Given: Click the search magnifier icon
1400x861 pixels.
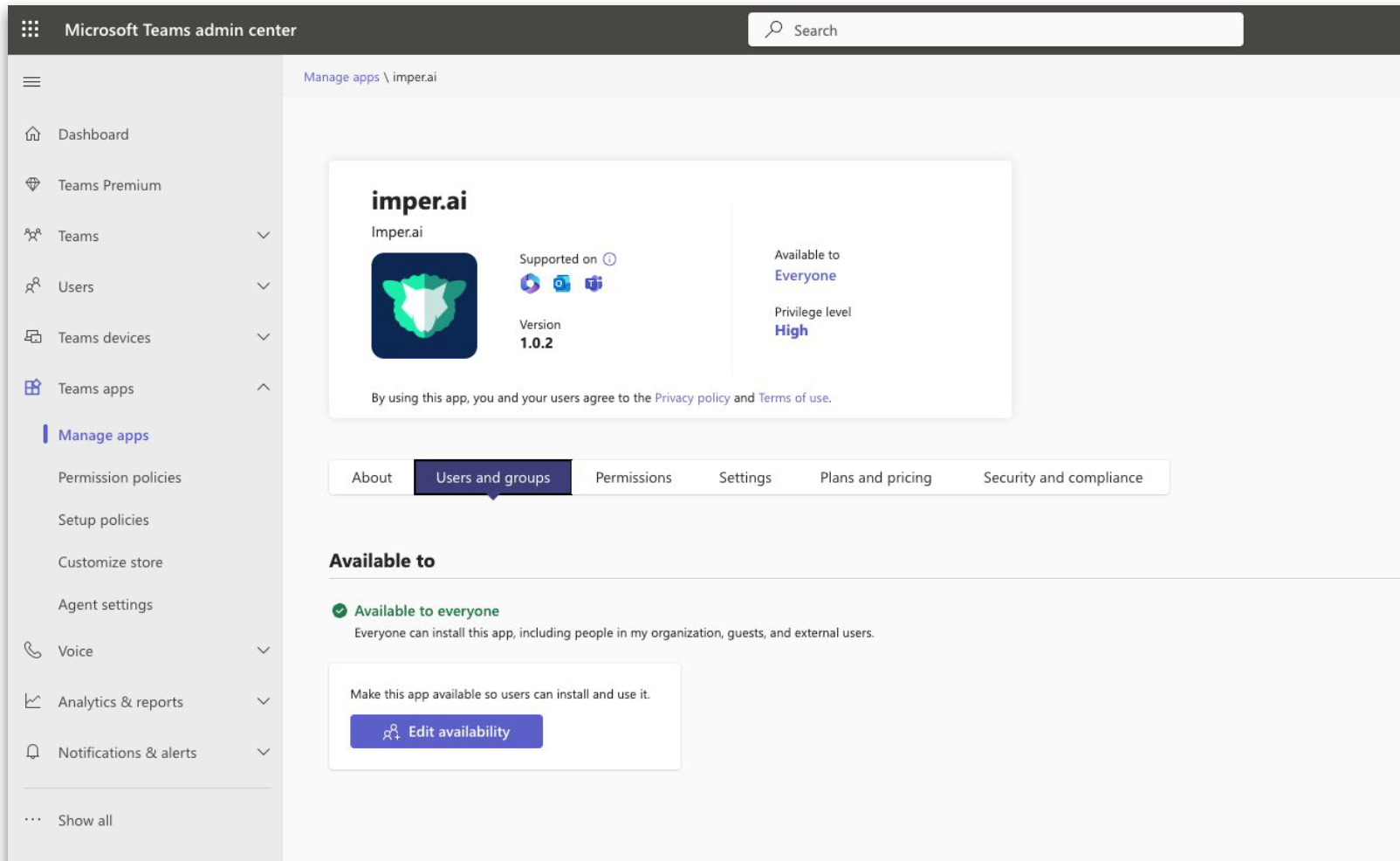Looking at the screenshot, I should [773, 30].
